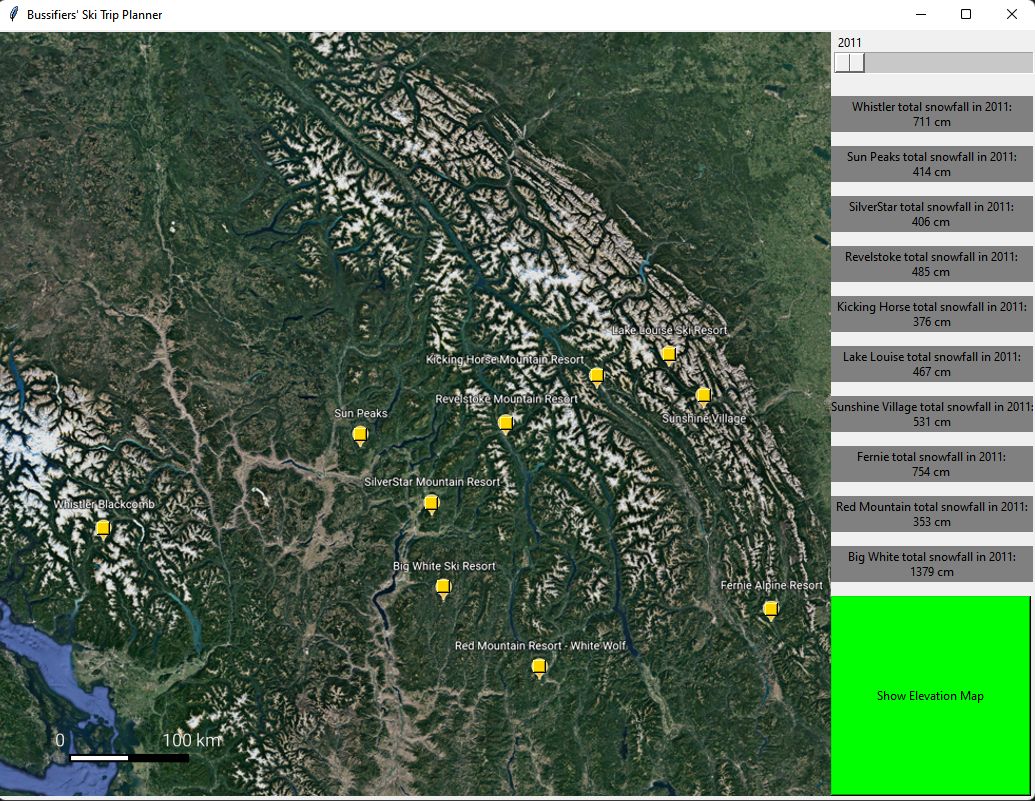The width and height of the screenshot is (1035, 801).
Task: Click the feather app icon in title bar
Action: [13, 14]
